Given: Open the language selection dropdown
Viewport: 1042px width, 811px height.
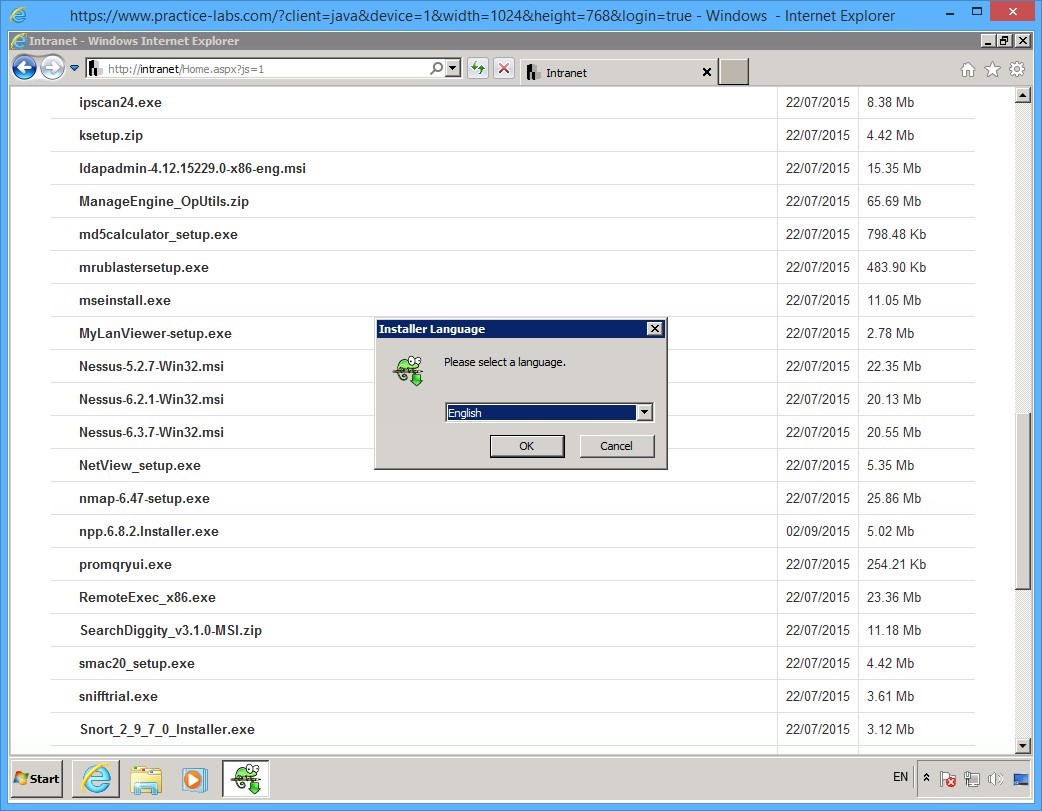Looking at the screenshot, I should coord(644,412).
